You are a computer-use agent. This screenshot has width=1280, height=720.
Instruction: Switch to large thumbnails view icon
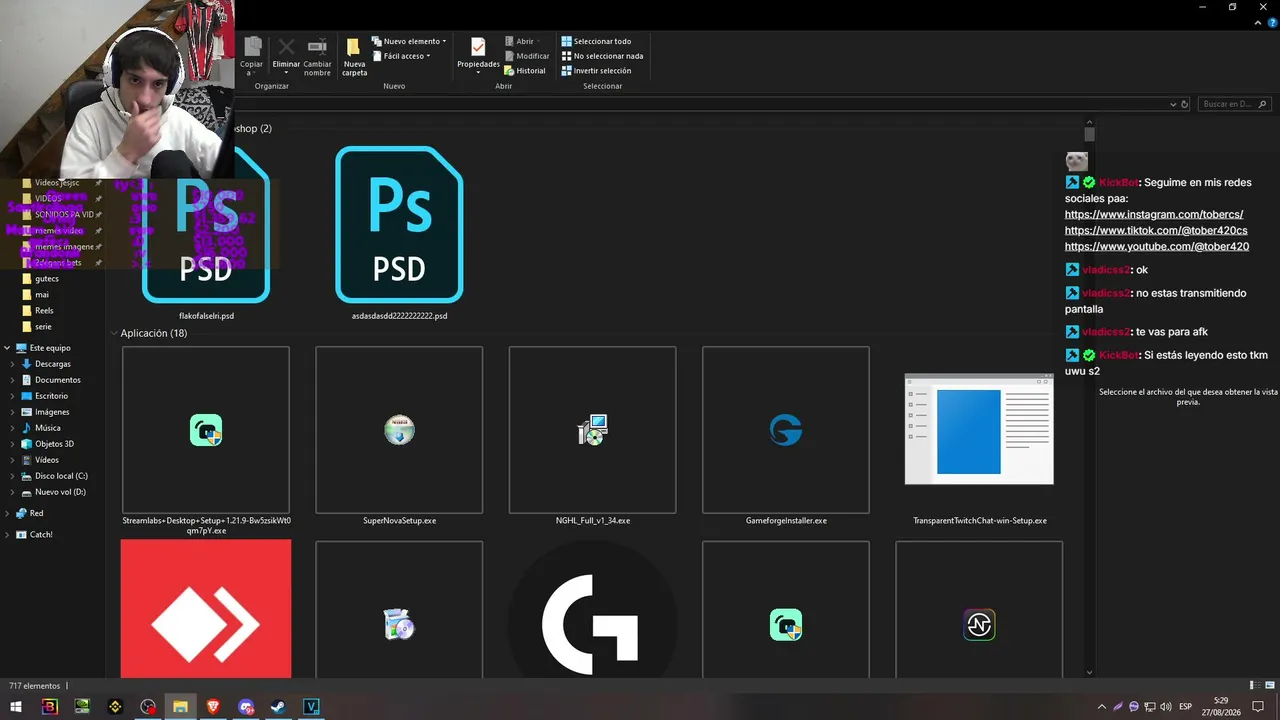(x=1268, y=686)
